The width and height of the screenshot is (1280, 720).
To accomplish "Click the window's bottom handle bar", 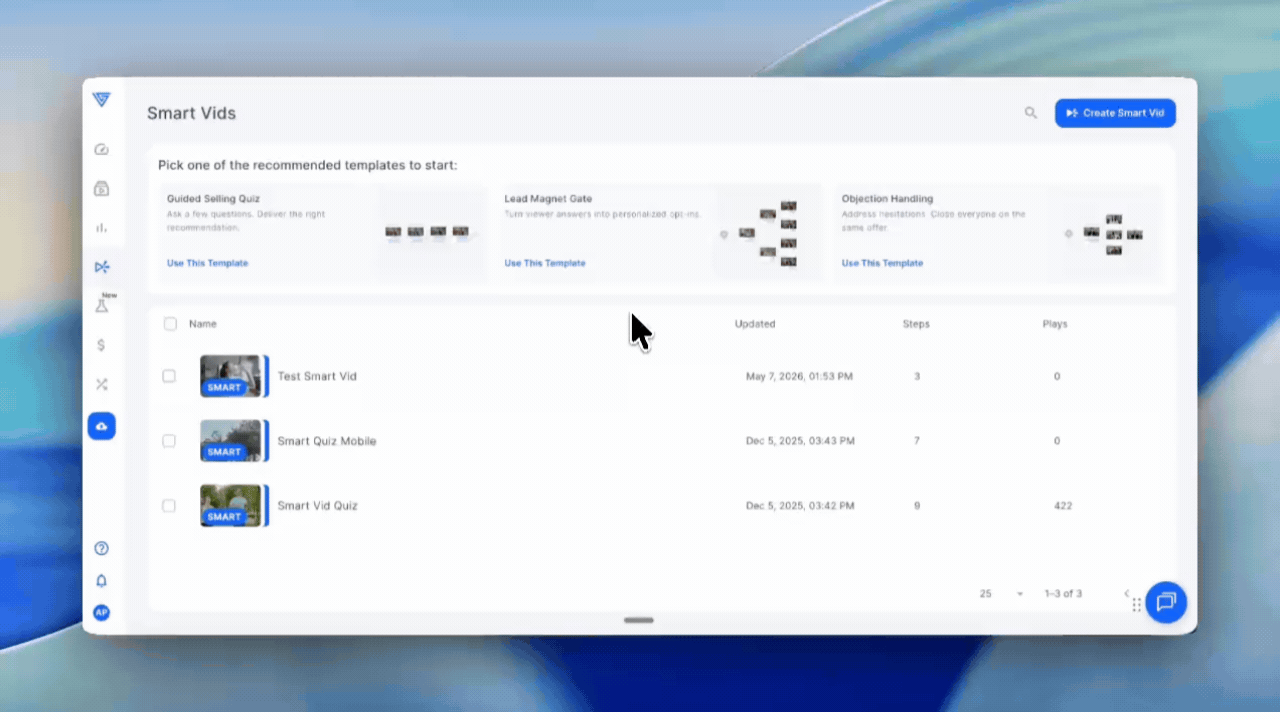I will pyautogui.click(x=639, y=620).
